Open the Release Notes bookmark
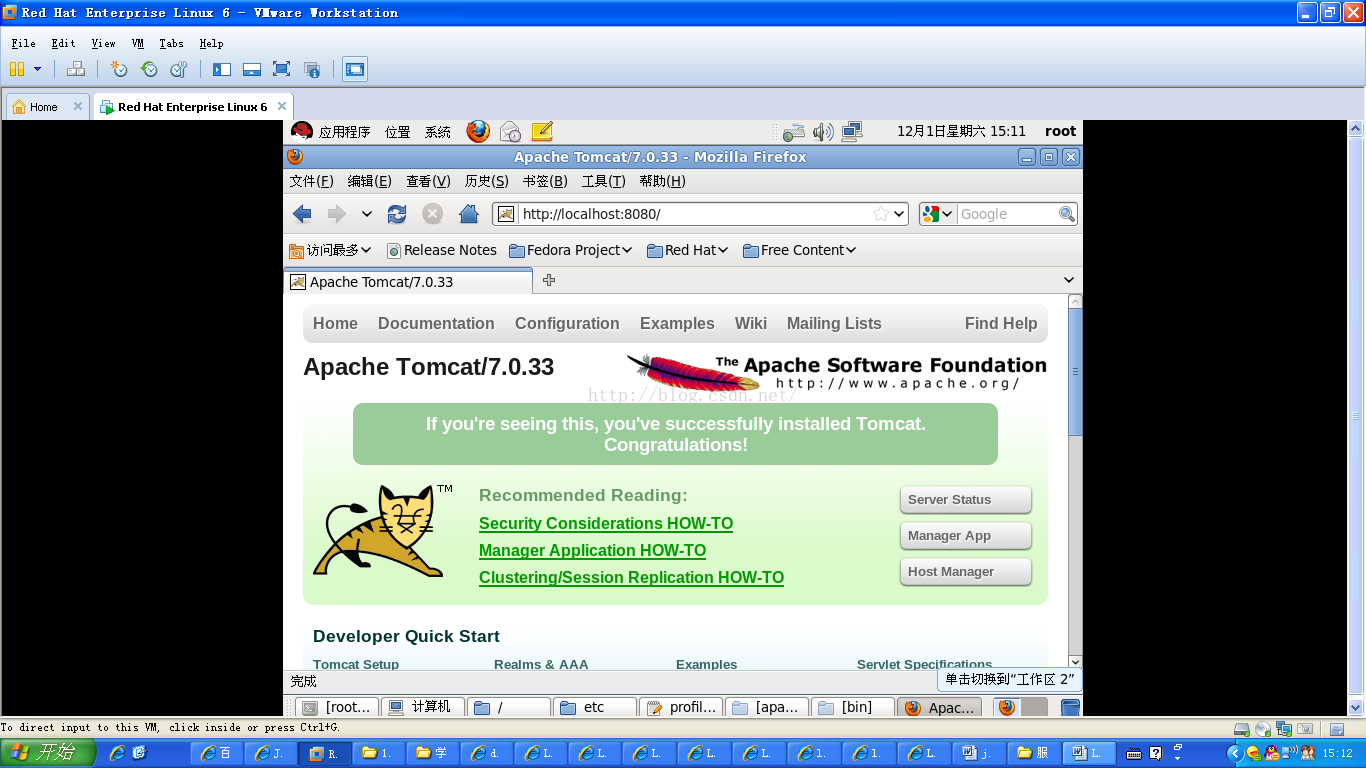This screenshot has height=768, width=1366. (x=441, y=250)
